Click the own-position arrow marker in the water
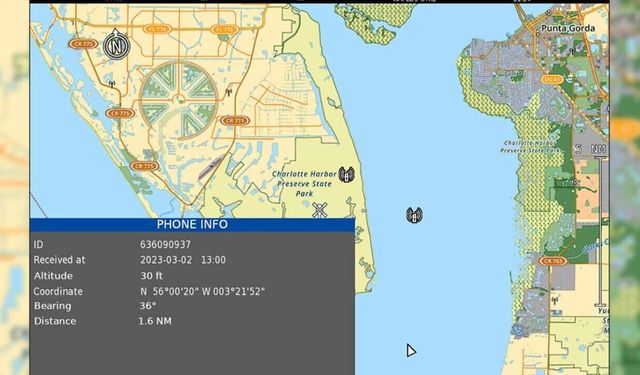This screenshot has width=640, height=375. pyautogui.click(x=411, y=351)
